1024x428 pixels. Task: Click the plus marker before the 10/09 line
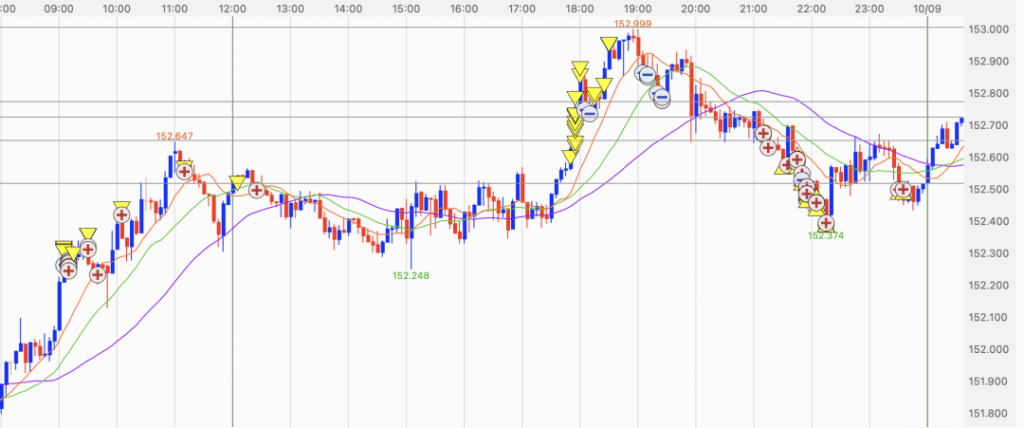coord(904,189)
